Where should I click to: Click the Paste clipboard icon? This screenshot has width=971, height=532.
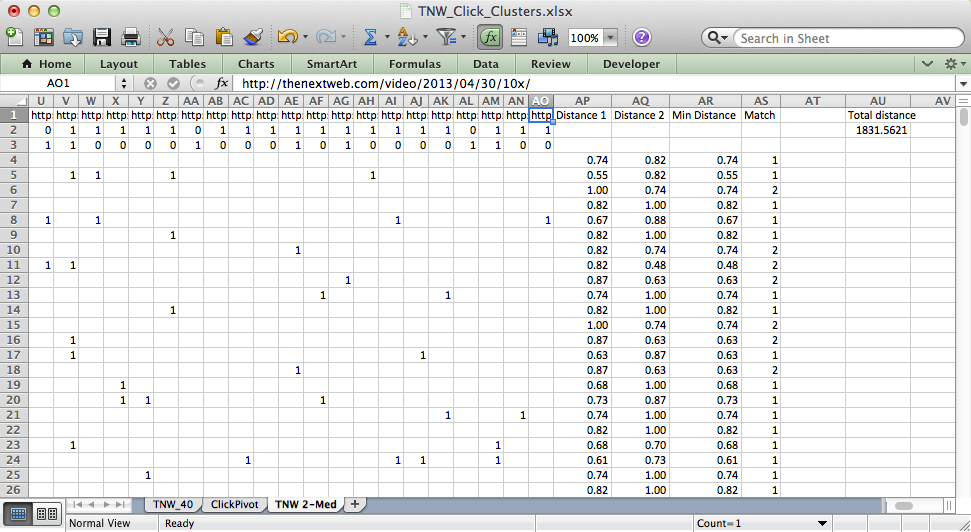(225, 38)
